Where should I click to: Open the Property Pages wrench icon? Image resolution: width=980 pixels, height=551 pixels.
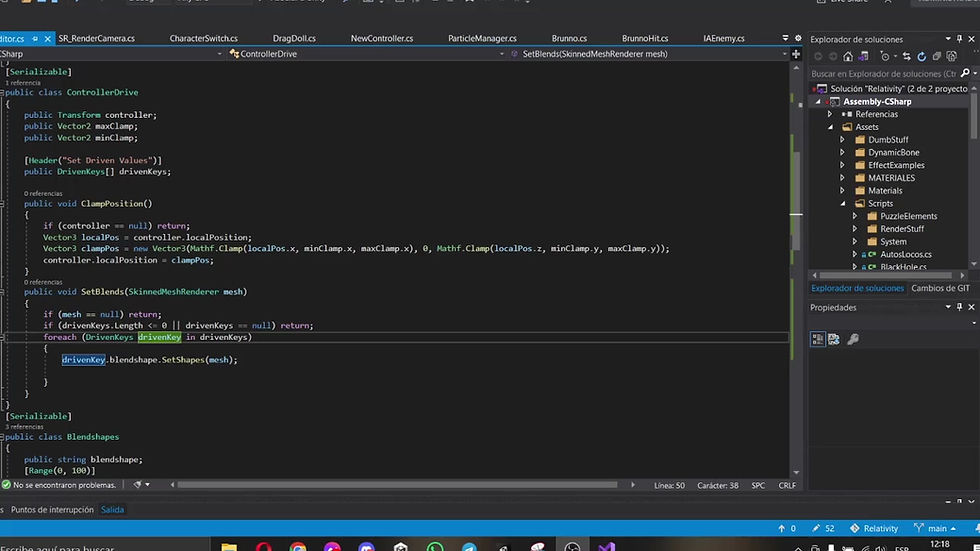[853, 339]
